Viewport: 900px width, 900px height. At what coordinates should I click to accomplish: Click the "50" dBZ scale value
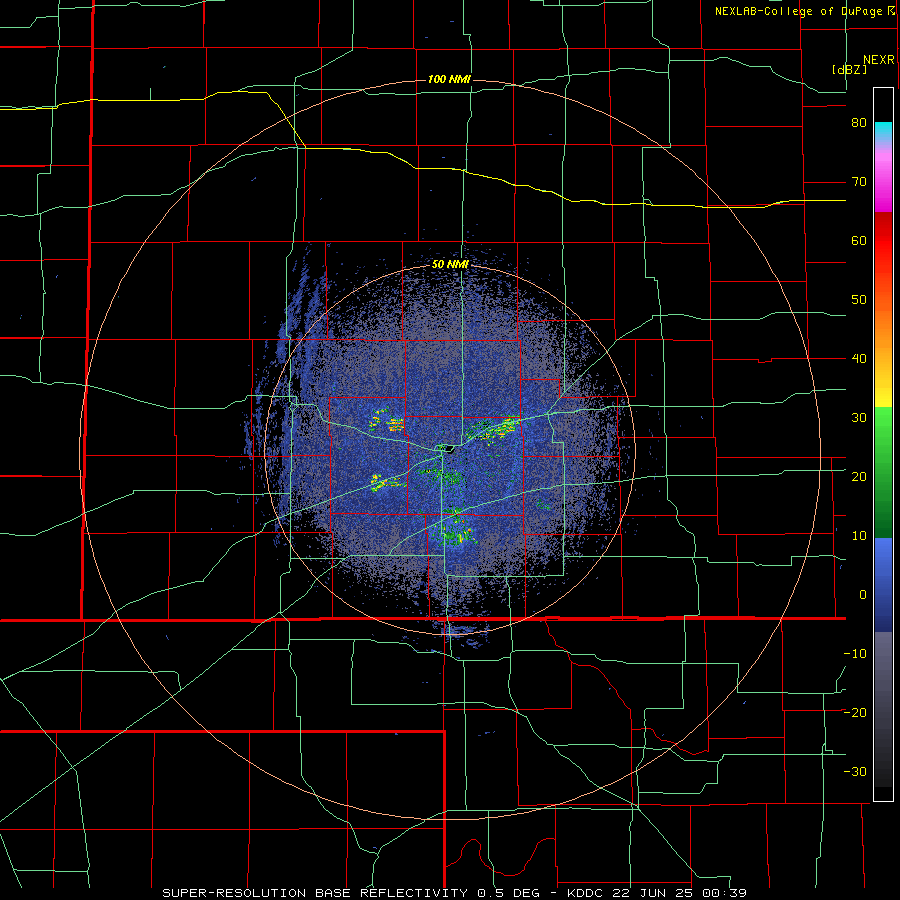[x=859, y=300]
